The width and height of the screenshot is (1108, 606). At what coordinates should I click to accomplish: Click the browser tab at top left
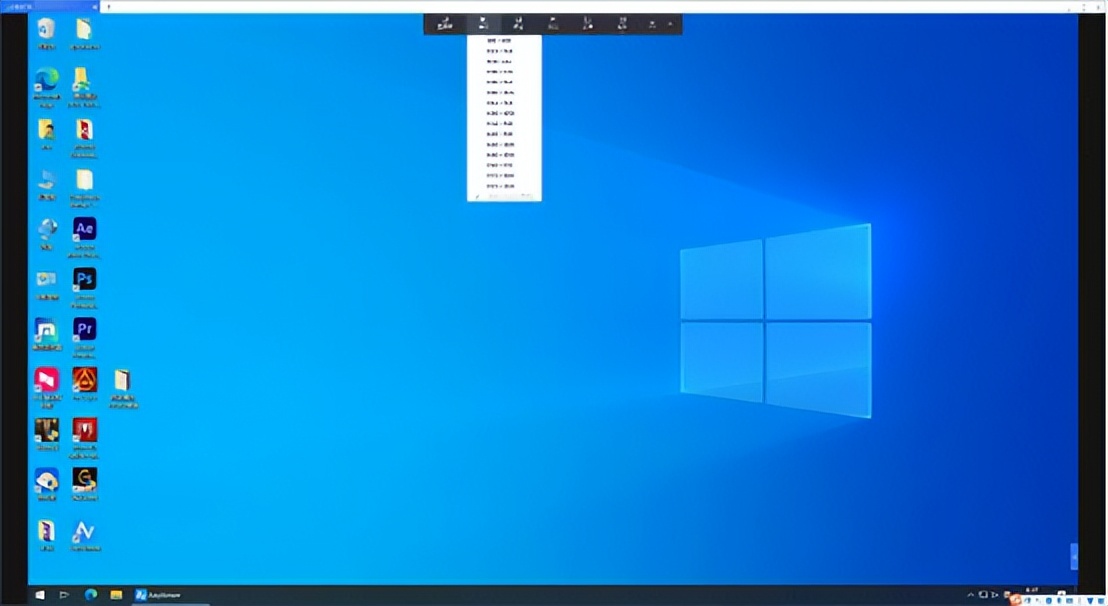(x=48, y=6)
